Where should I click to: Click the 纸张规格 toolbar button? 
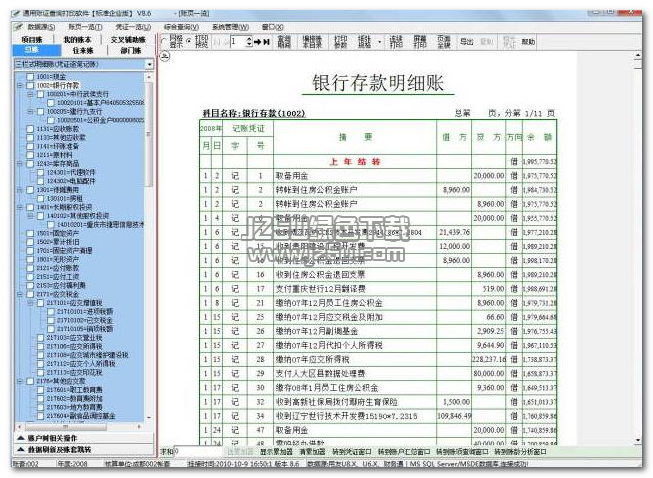(x=364, y=42)
